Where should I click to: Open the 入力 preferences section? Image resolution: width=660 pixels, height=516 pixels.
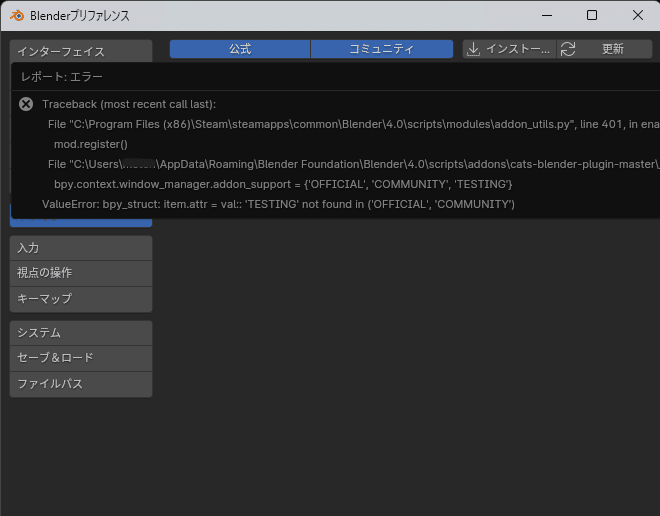point(81,248)
